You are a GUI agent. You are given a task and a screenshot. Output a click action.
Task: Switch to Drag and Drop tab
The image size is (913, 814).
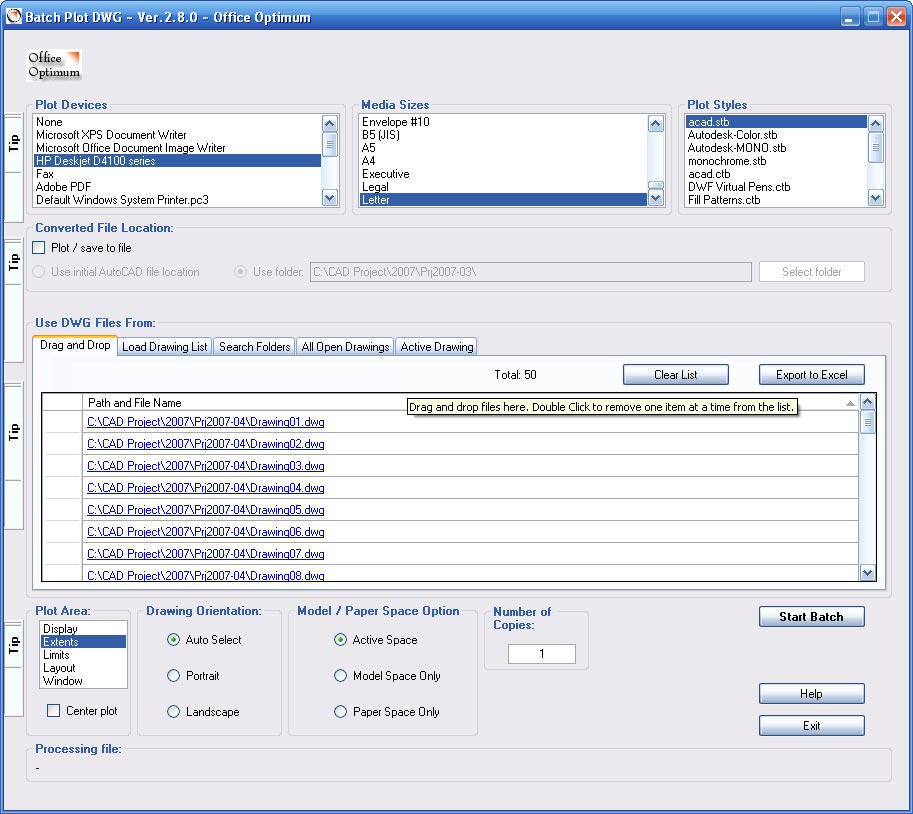point(75,345)
